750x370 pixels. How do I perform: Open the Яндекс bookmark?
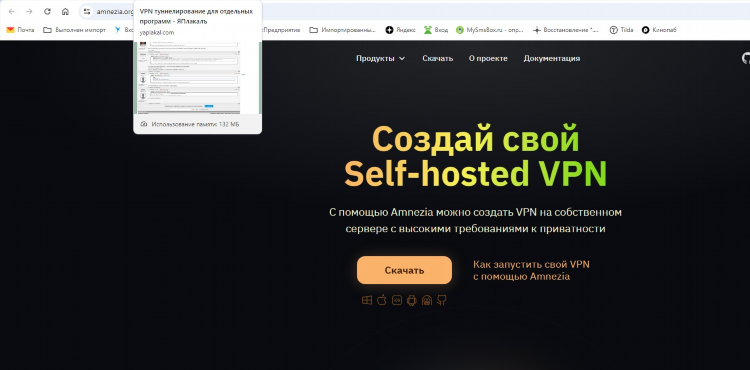pyautogui.click(x=400, y=30)
